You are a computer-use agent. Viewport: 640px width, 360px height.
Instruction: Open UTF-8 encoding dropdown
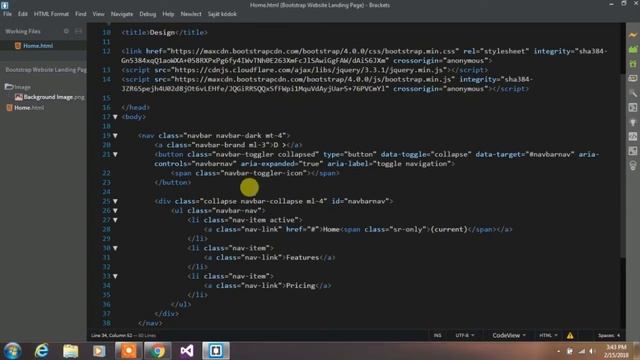click(x=465, y=336)
